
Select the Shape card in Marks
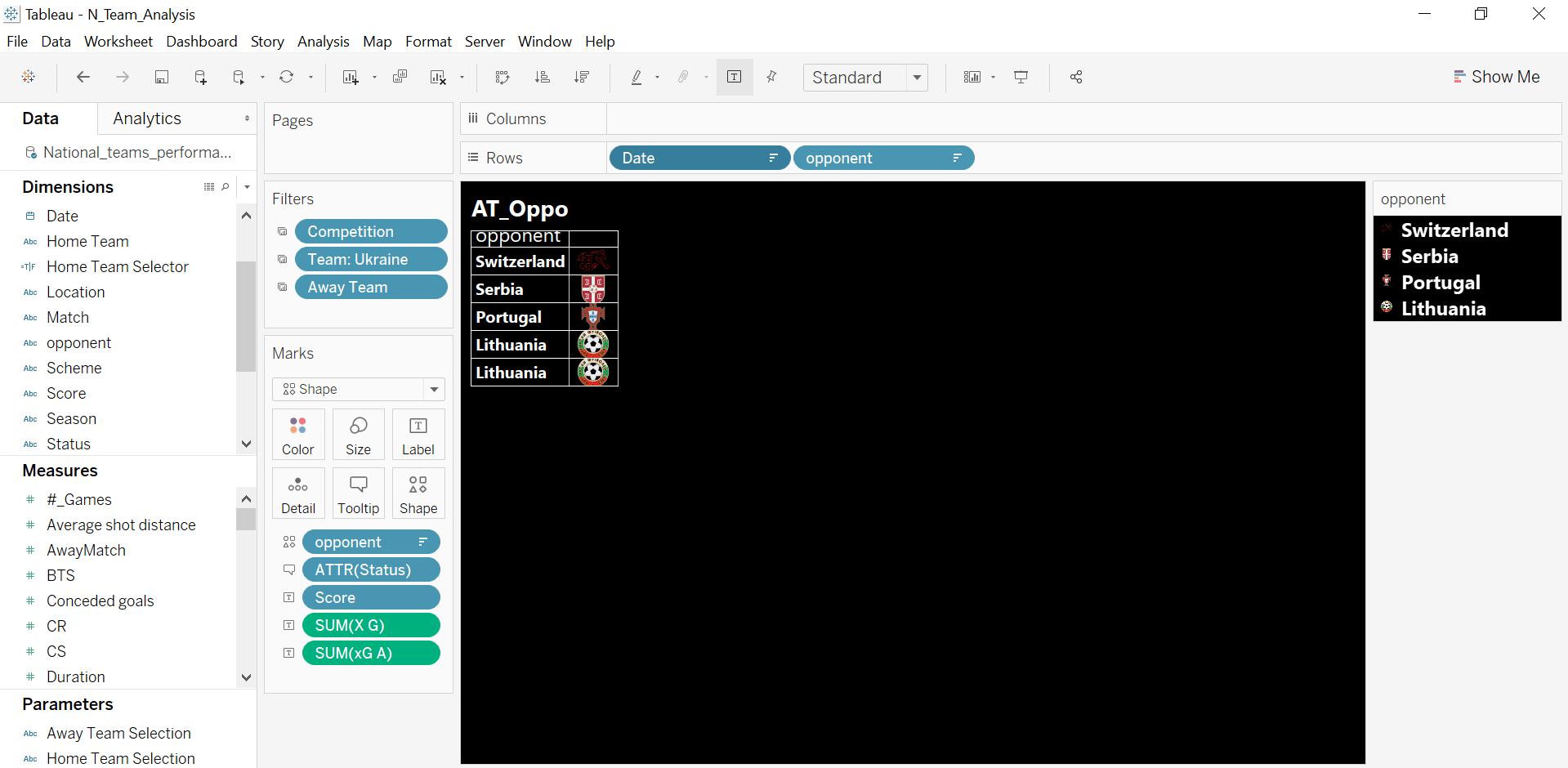[418, 493]
